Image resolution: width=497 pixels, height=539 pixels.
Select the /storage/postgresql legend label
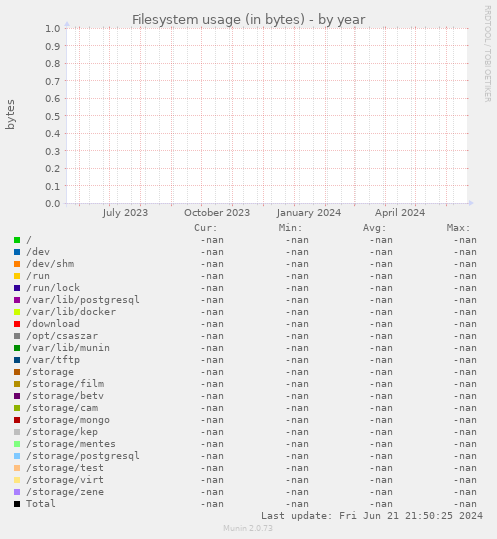[x=83, y=456]
